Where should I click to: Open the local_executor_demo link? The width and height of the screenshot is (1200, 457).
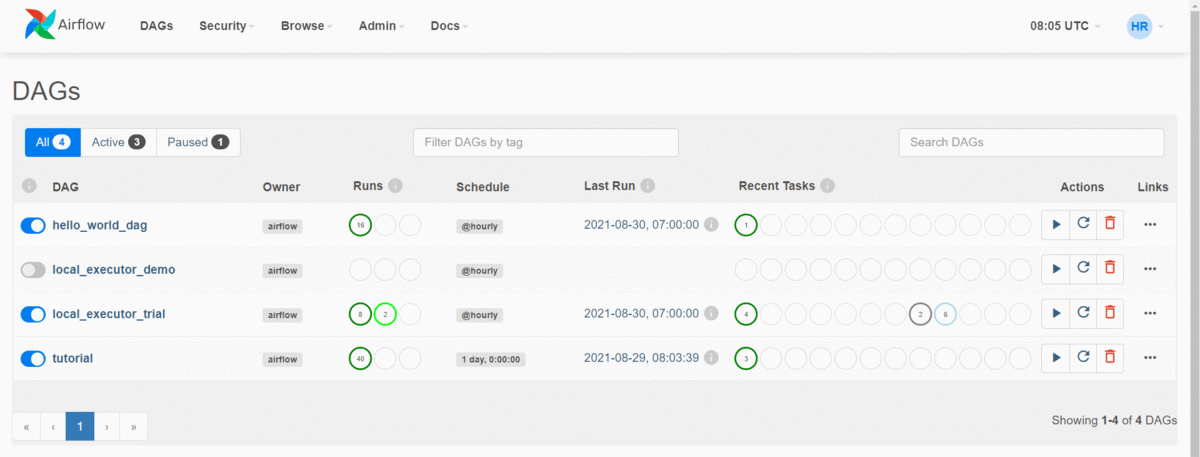(112, 270)
